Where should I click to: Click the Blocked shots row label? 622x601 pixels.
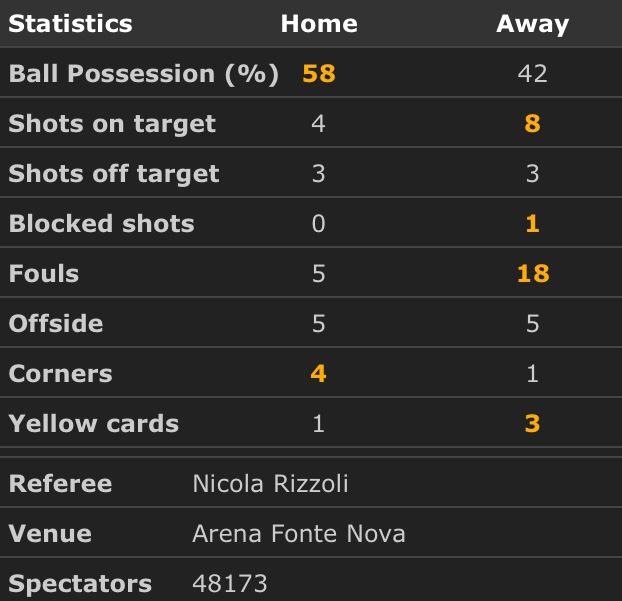(101, 224)
